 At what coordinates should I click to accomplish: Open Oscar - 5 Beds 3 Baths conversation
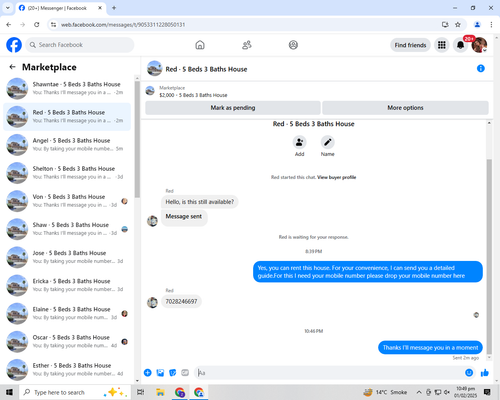pos(67,341)
